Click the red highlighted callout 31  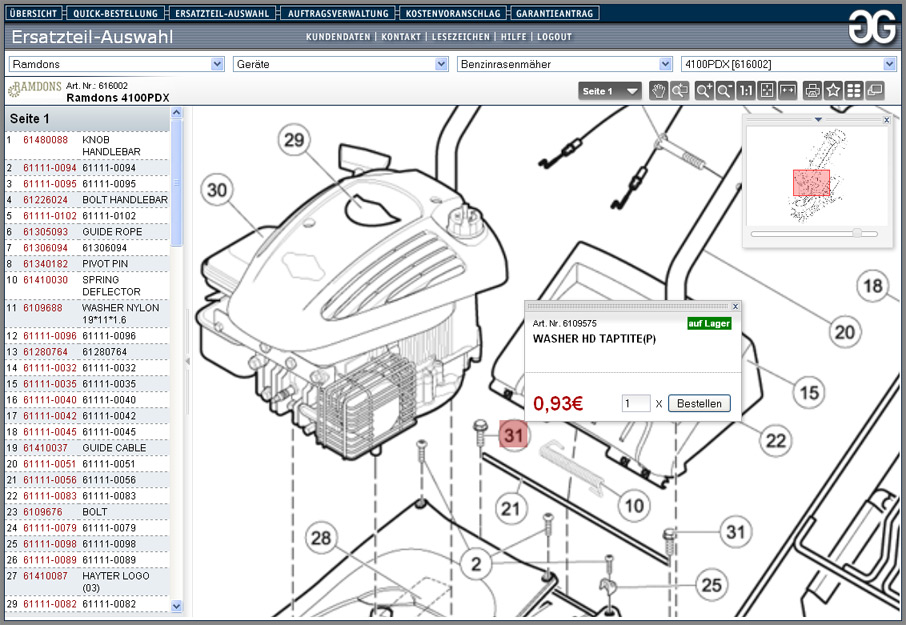click(514, 435)
